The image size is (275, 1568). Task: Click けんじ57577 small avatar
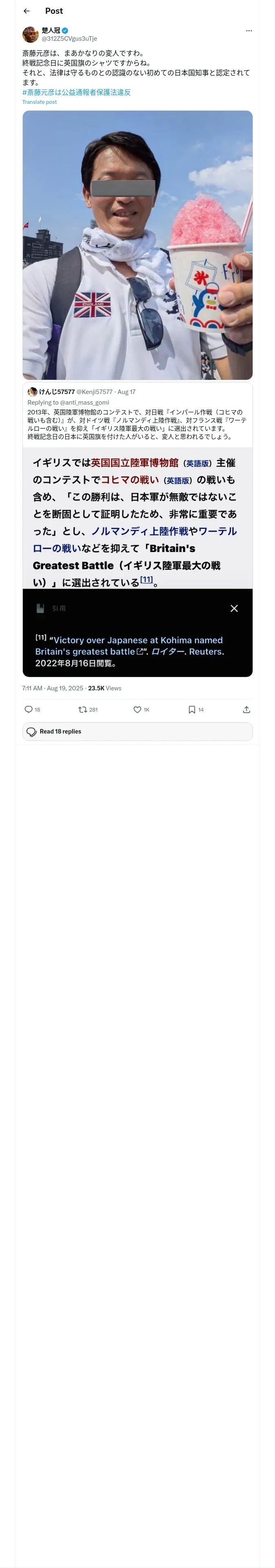32,392
